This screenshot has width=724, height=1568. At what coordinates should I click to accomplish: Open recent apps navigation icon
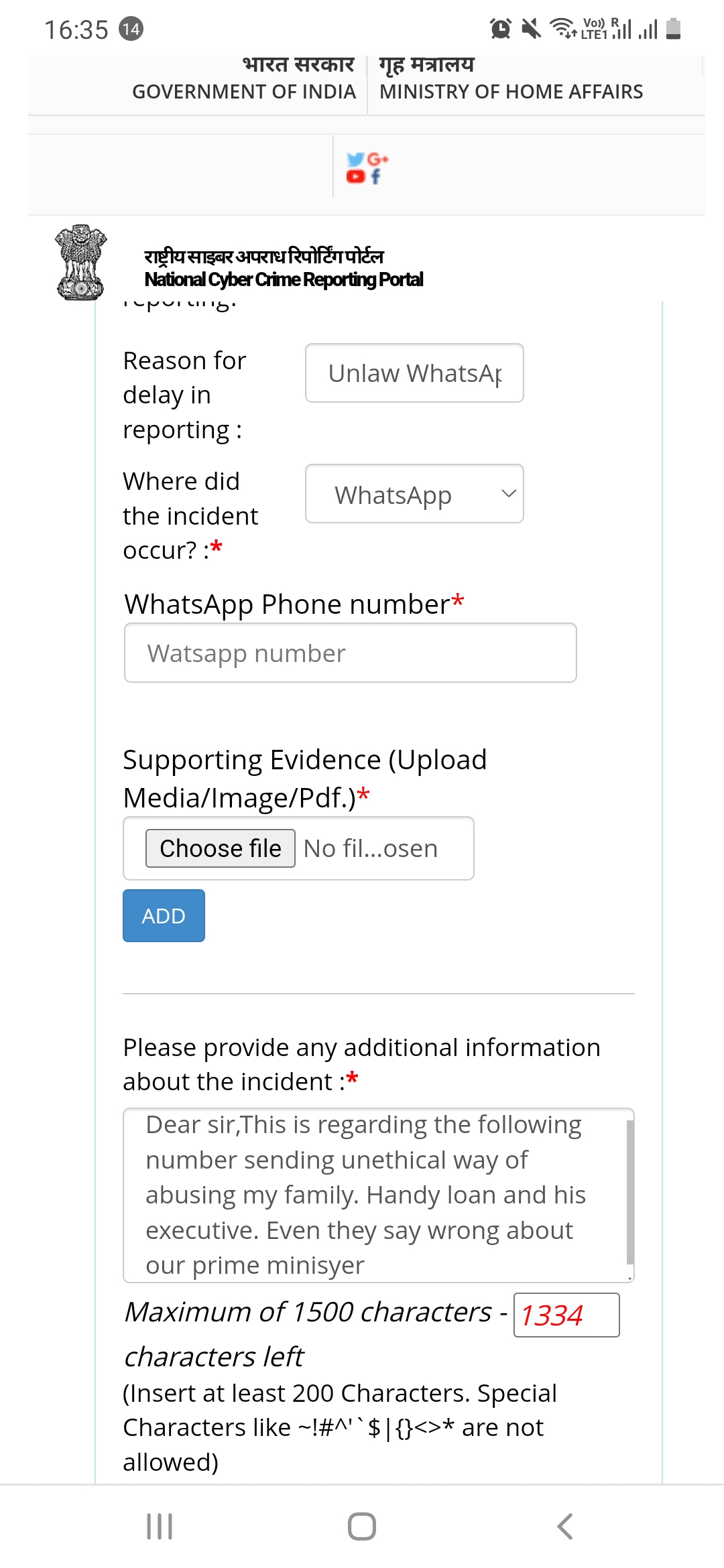(x=160, y=1526)
